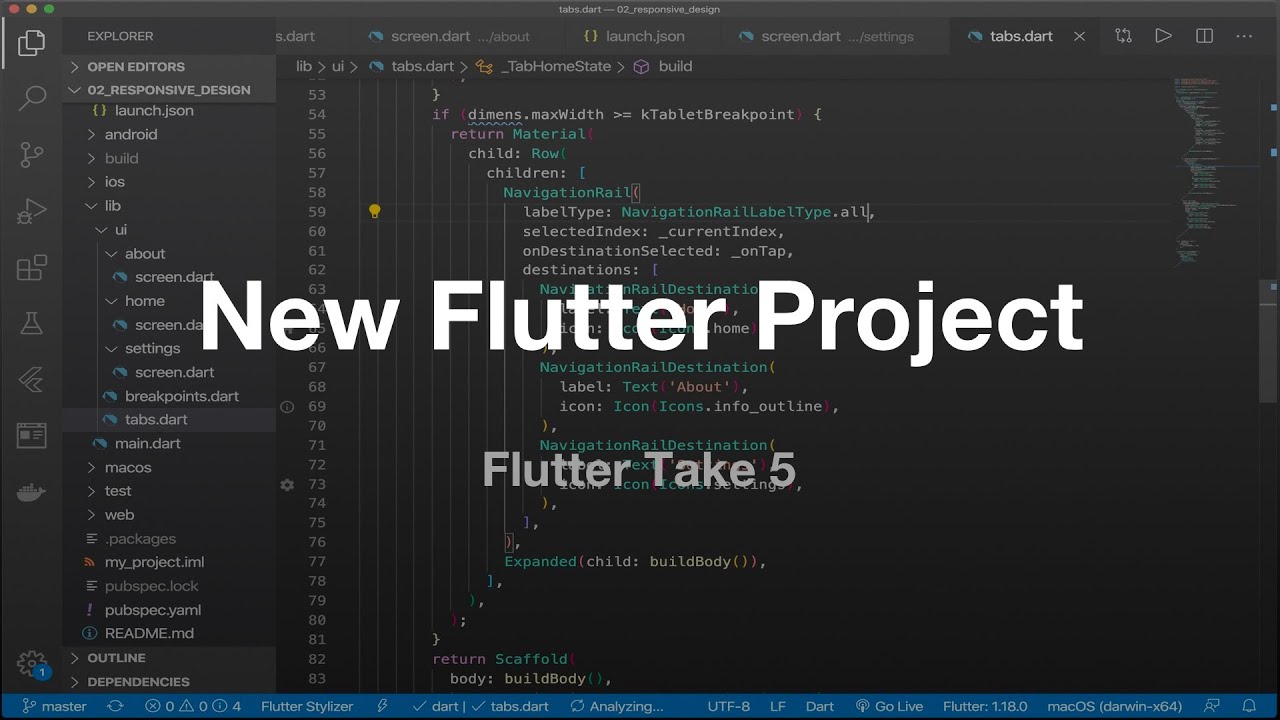Expand the ios folder
Screen dimensions: 1280x720
(x=114, y=182)
